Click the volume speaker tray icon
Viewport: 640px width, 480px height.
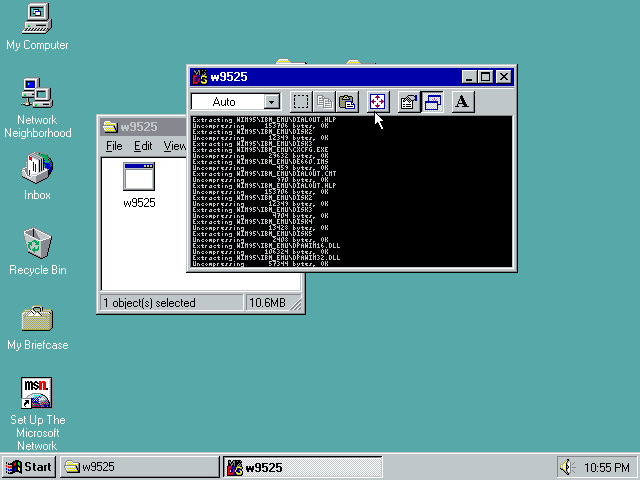click(567, 467)
